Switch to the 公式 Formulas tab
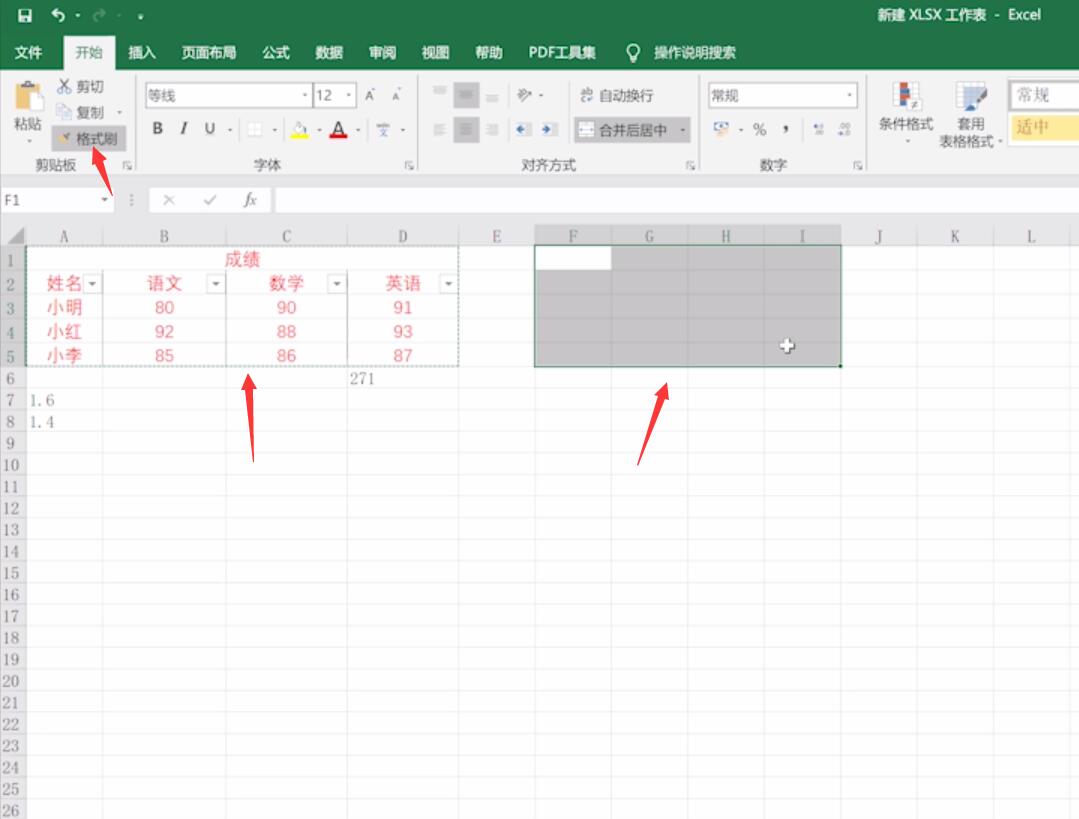The height and width of the screenshot is (819, 1079). (276, 52)
